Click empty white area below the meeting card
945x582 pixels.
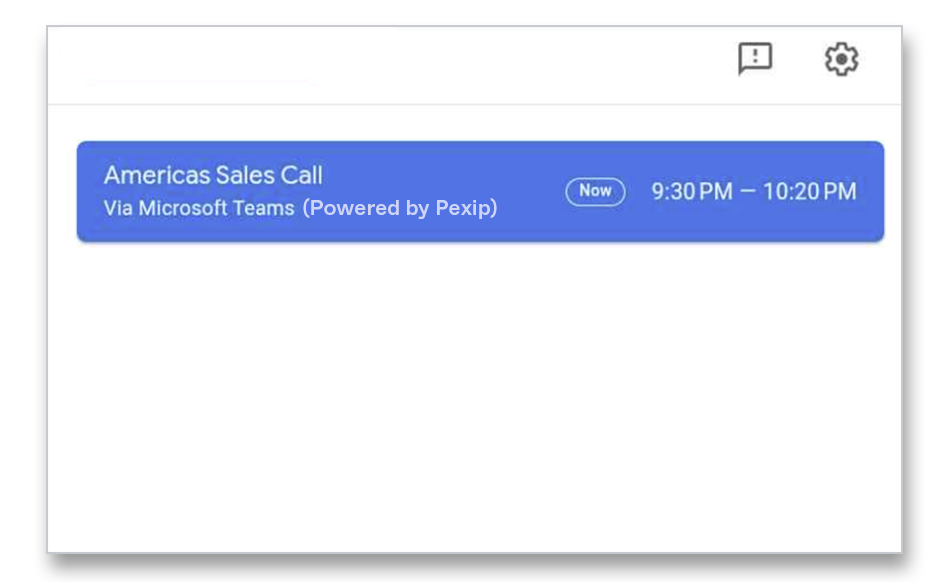click(x=475, y=400)
